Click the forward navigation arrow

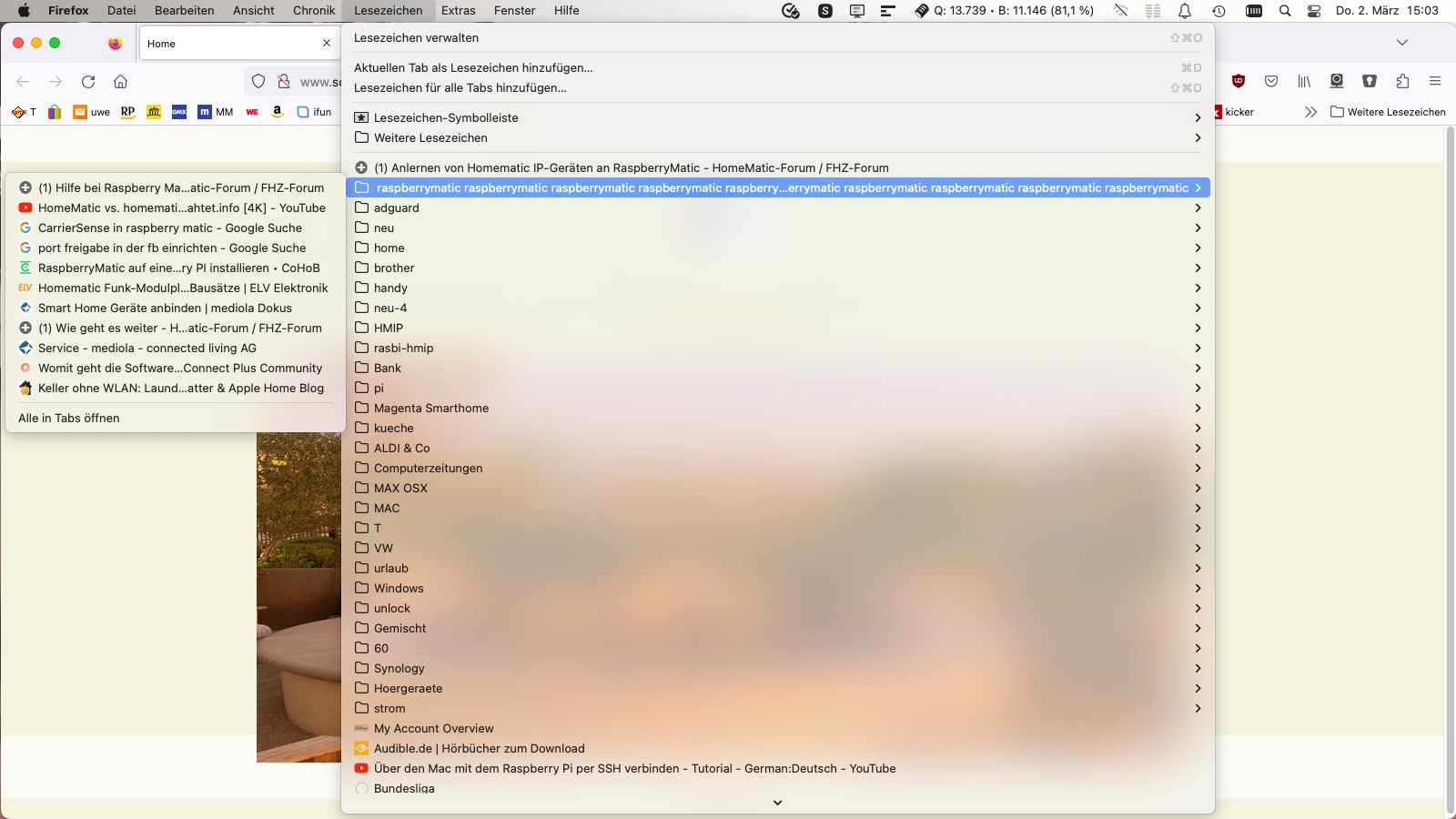click(56, 82)
